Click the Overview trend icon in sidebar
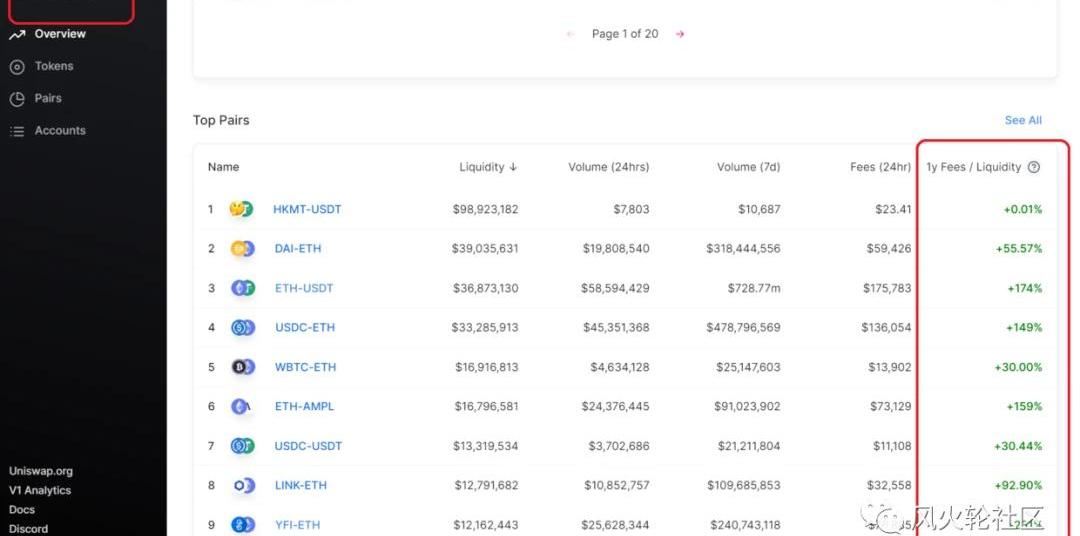Viewport: 1080px width, 536px height. (17, 35)
